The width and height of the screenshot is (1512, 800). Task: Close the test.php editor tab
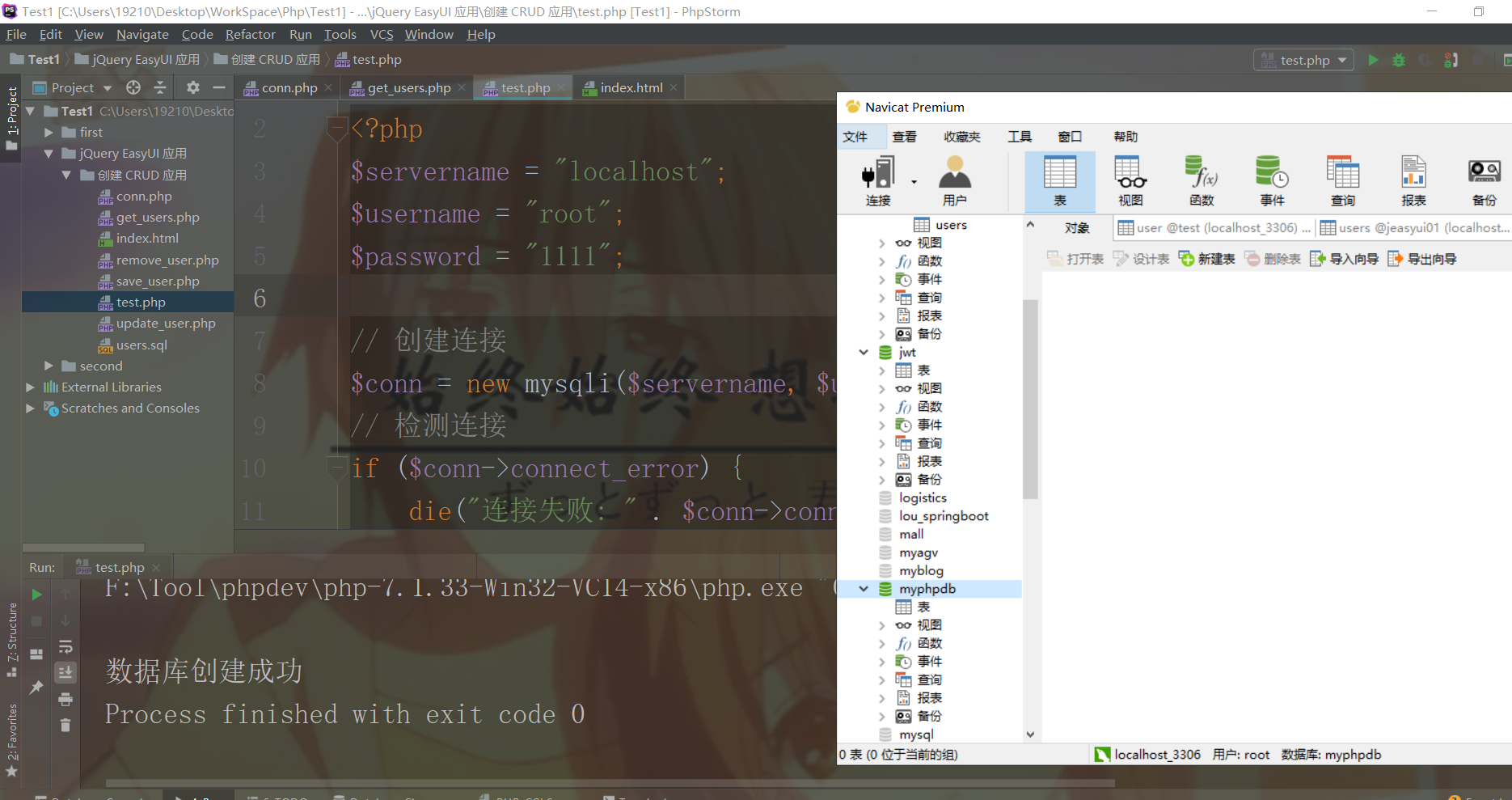(x=563, y=87)
